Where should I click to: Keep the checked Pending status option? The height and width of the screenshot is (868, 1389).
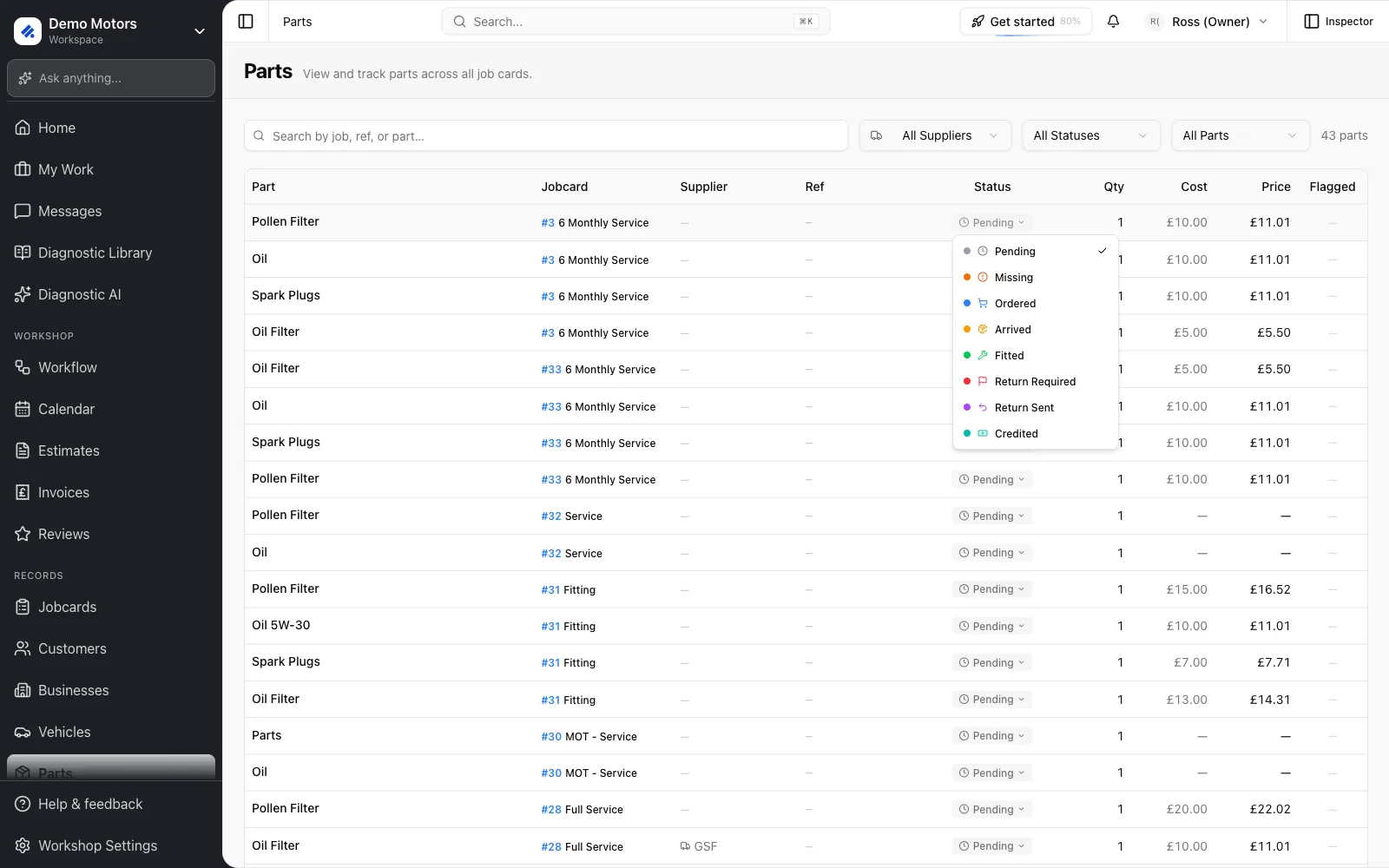(1035, 252)
